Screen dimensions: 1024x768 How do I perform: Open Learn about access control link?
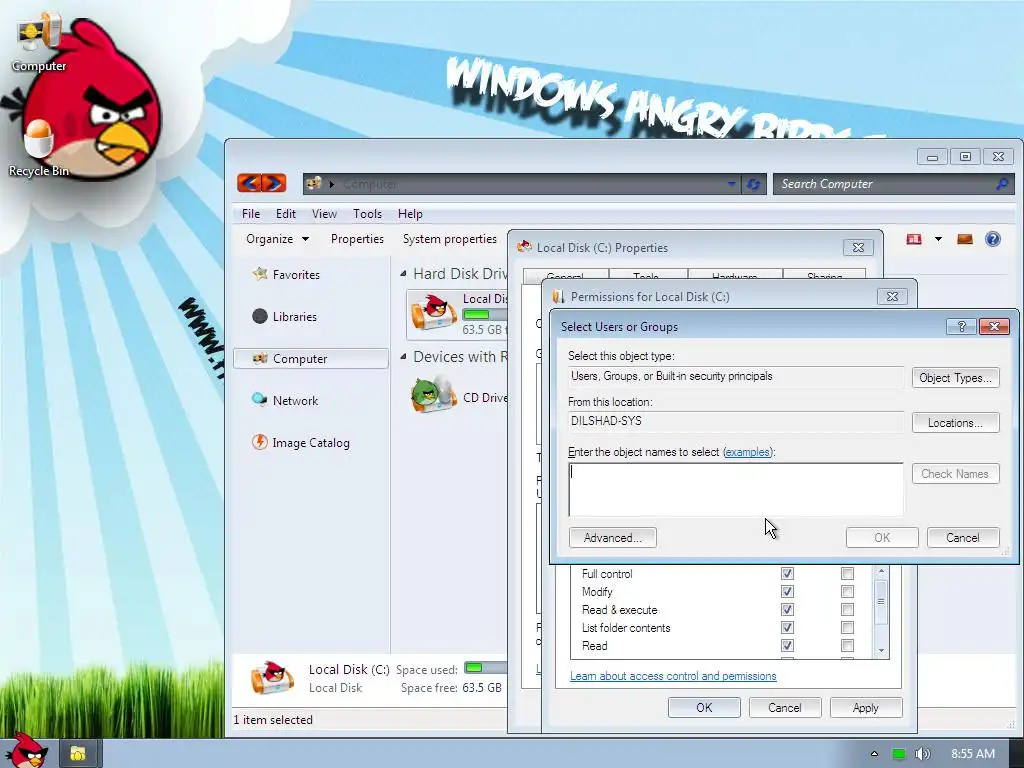click(x=673, y=676)
